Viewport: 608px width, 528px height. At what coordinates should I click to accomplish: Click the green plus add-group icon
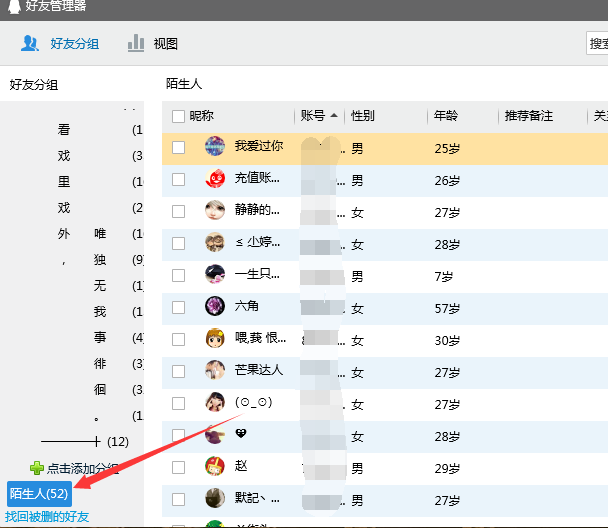(x=37, y=468)
